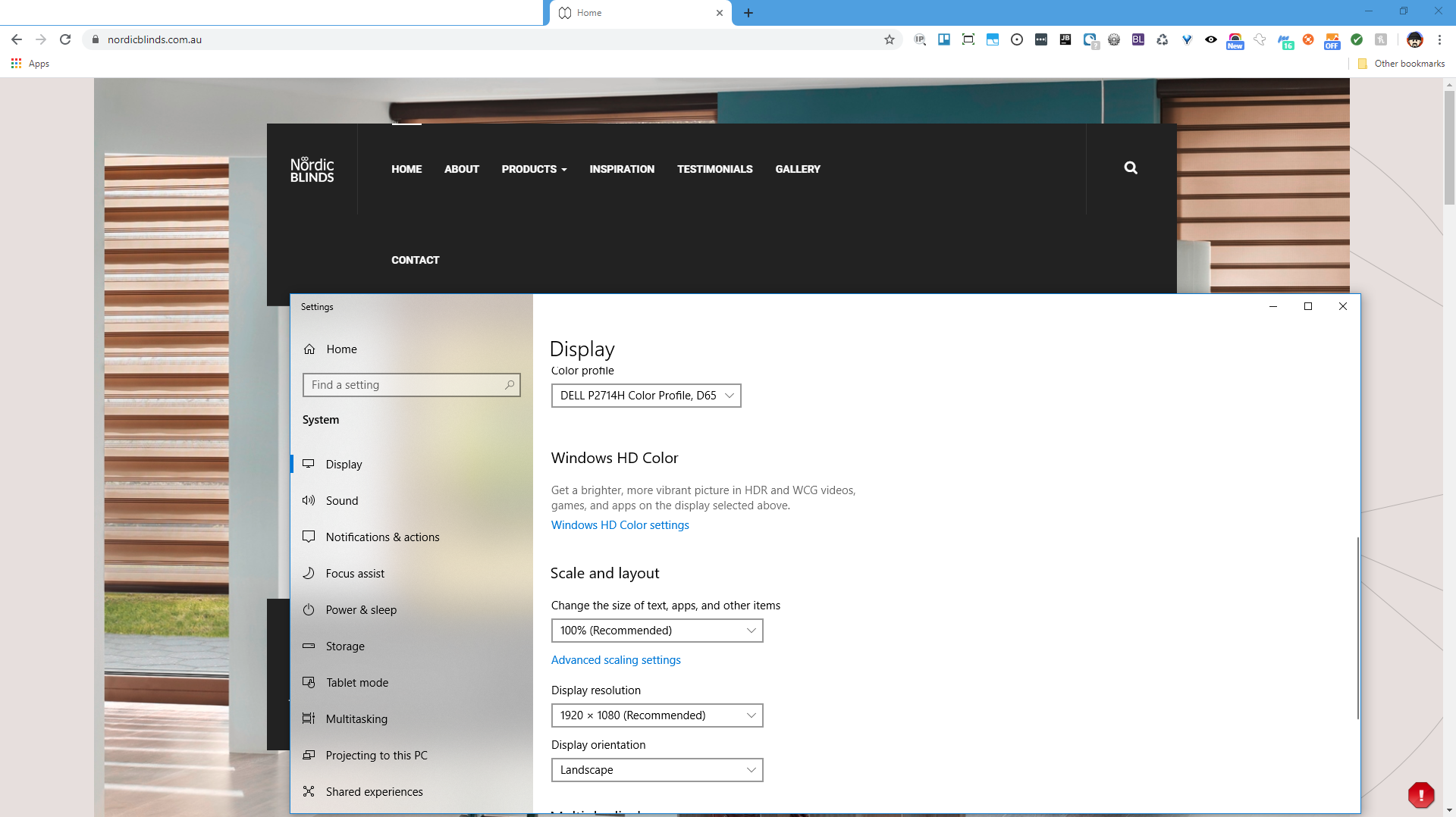Screen dimensions: 1456x817
Task: Select Tablet mode in Settings sidebar
Action: coord(411,683)
